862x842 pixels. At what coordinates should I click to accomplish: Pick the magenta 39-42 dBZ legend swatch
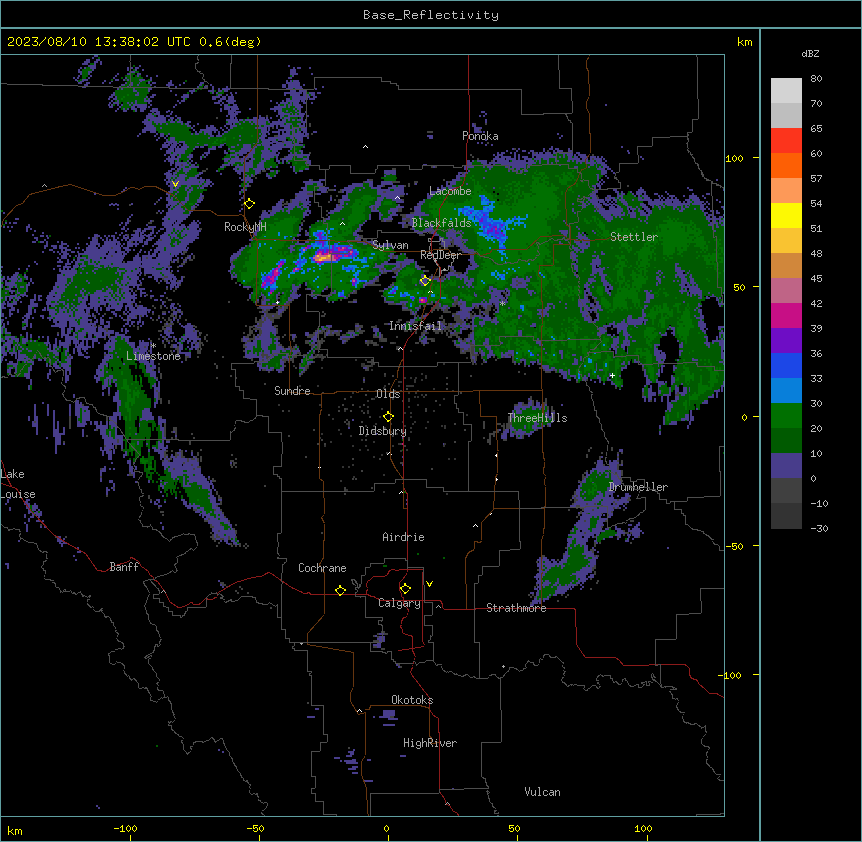786,315
